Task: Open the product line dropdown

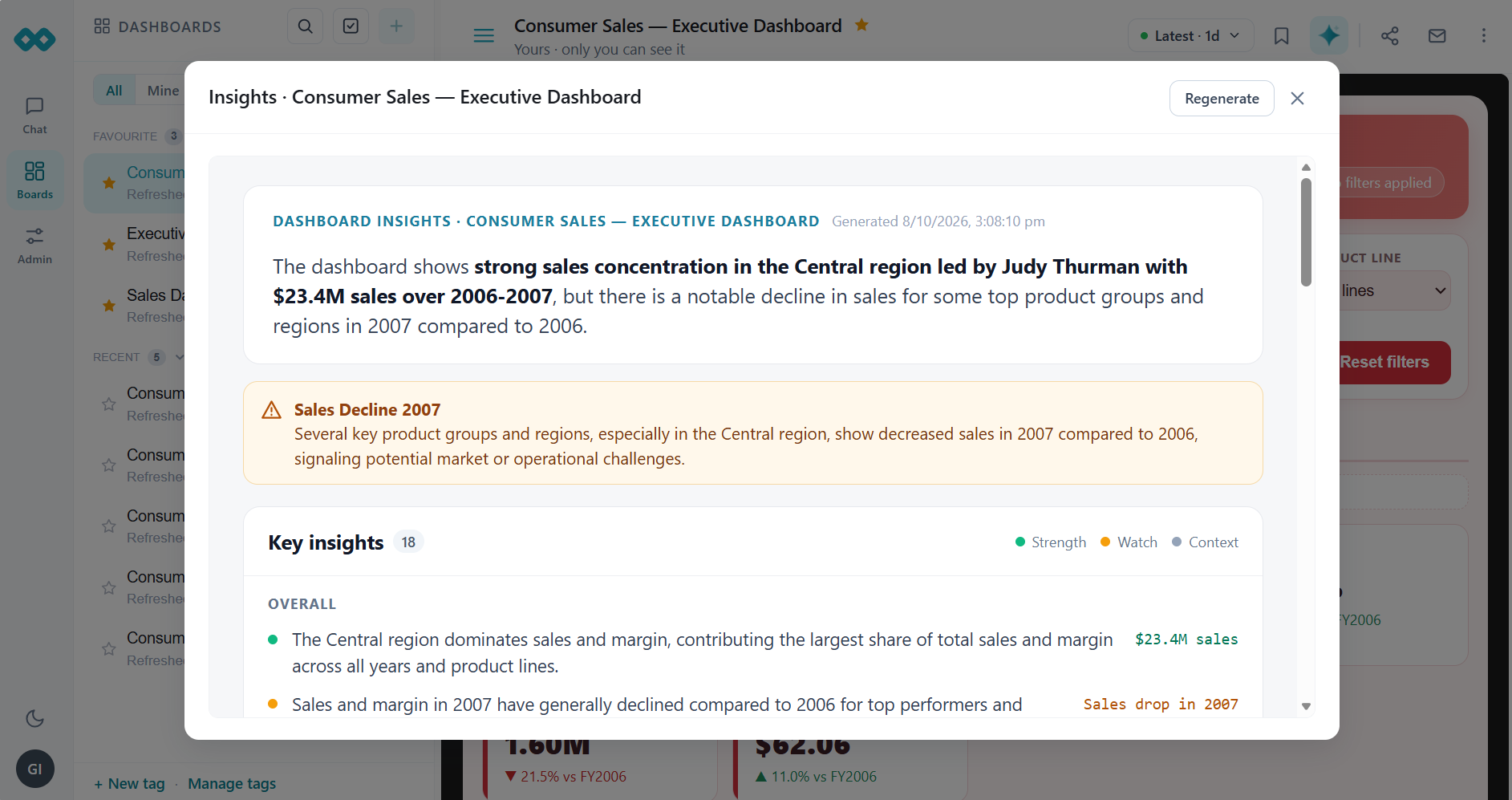Action: [1394, 290]
